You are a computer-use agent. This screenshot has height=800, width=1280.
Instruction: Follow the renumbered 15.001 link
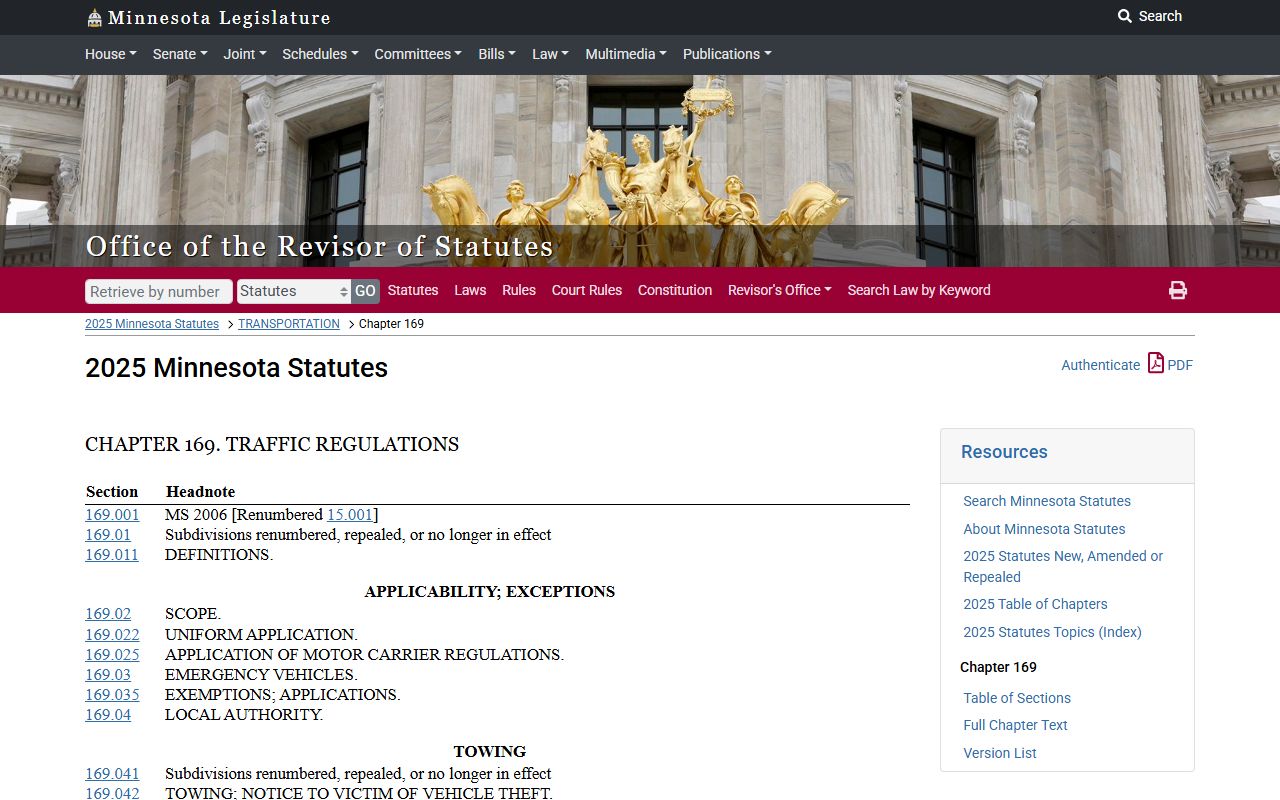coord(350,515)
